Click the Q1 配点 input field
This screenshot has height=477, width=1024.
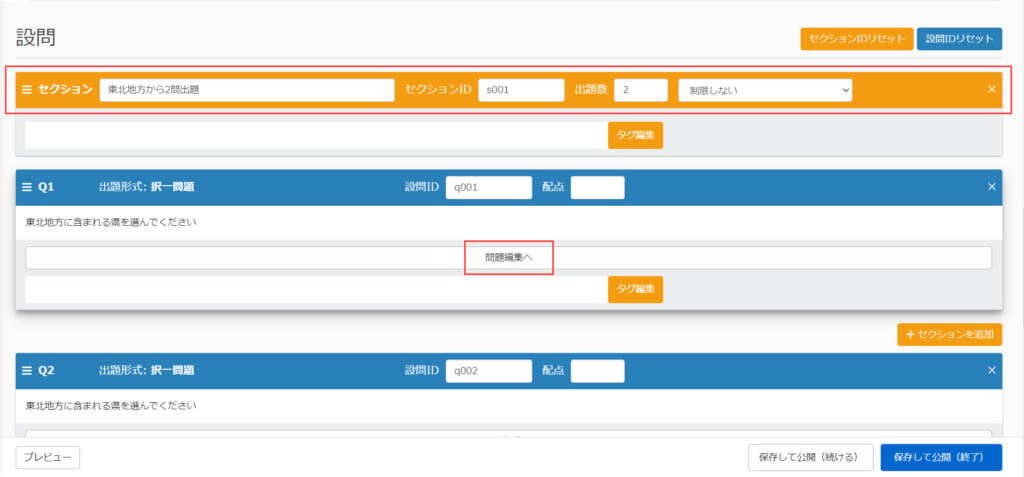pyautogui.click(x=597, y=187)
